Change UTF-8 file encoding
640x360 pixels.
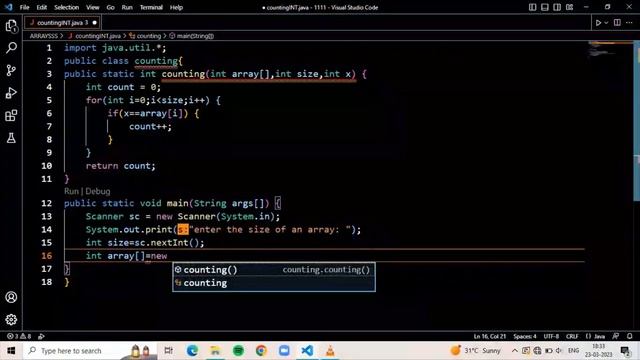pos(551,336)
